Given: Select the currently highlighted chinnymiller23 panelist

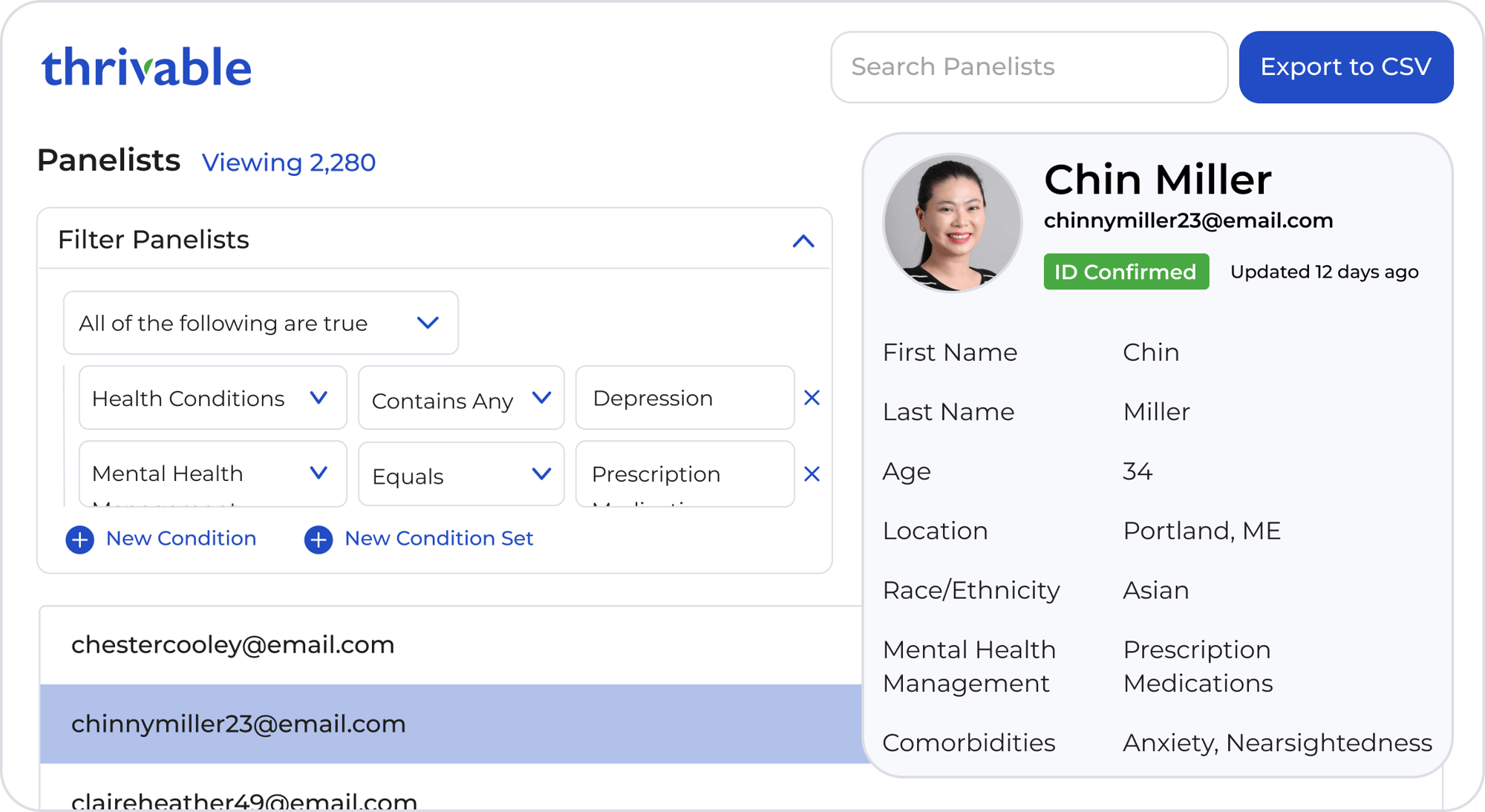Looking at the screenshot, I should (239, 723).
